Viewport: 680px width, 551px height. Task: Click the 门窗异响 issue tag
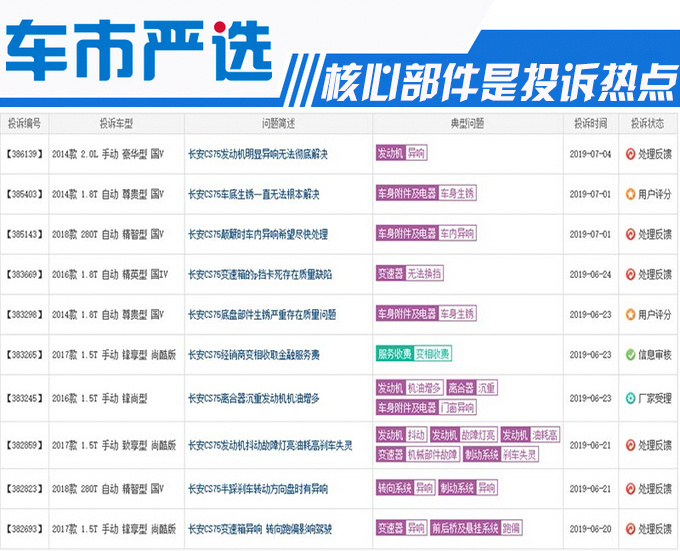pyautogui.click(x=457, y=407)
